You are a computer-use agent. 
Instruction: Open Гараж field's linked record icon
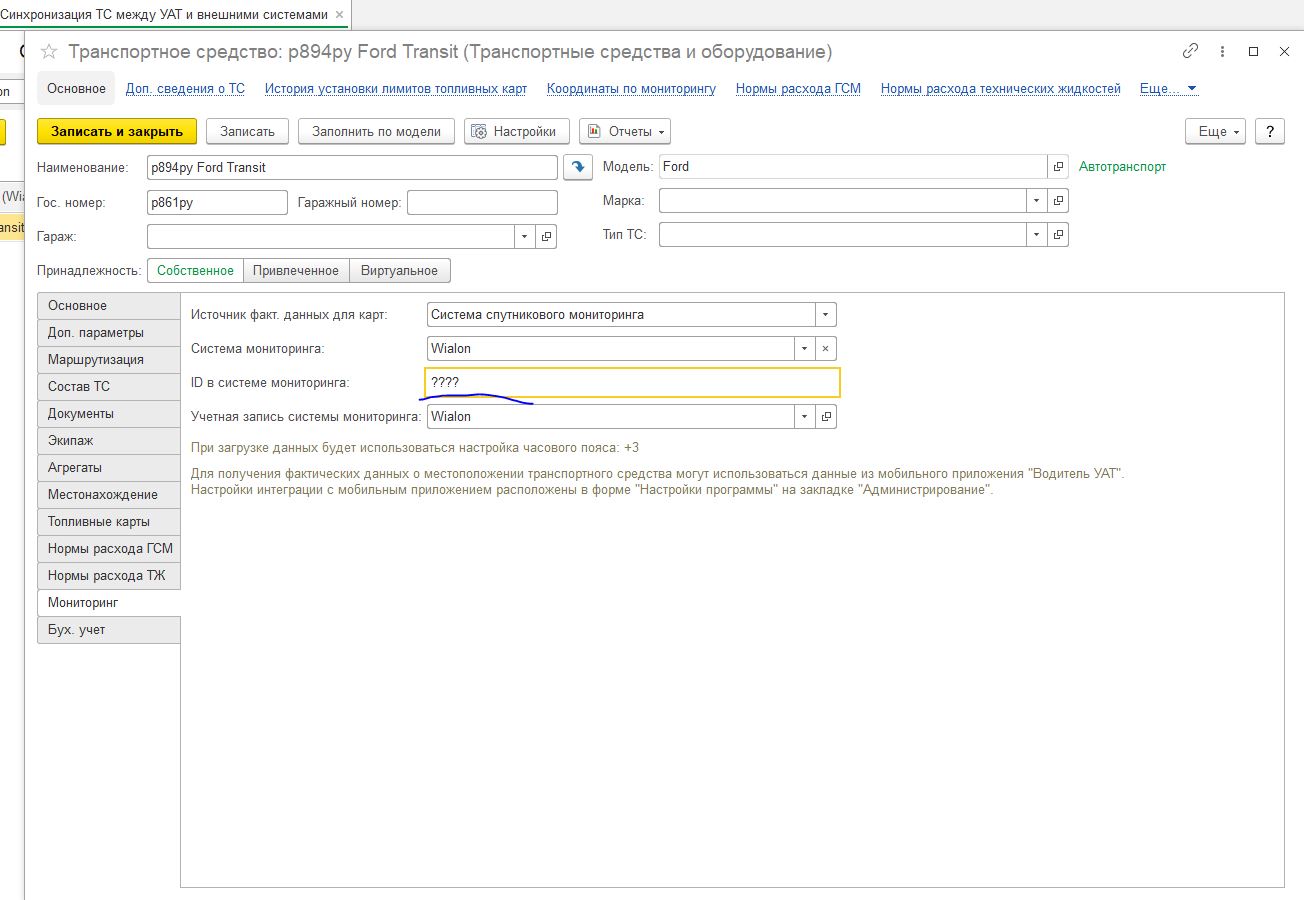point(546,236)
